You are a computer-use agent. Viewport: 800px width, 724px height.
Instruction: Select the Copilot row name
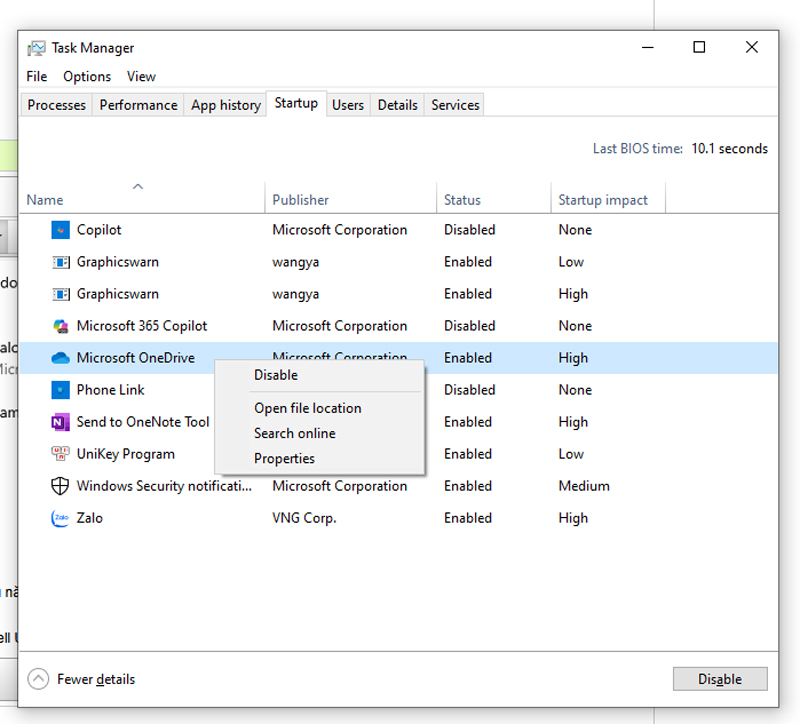(99, 230)
